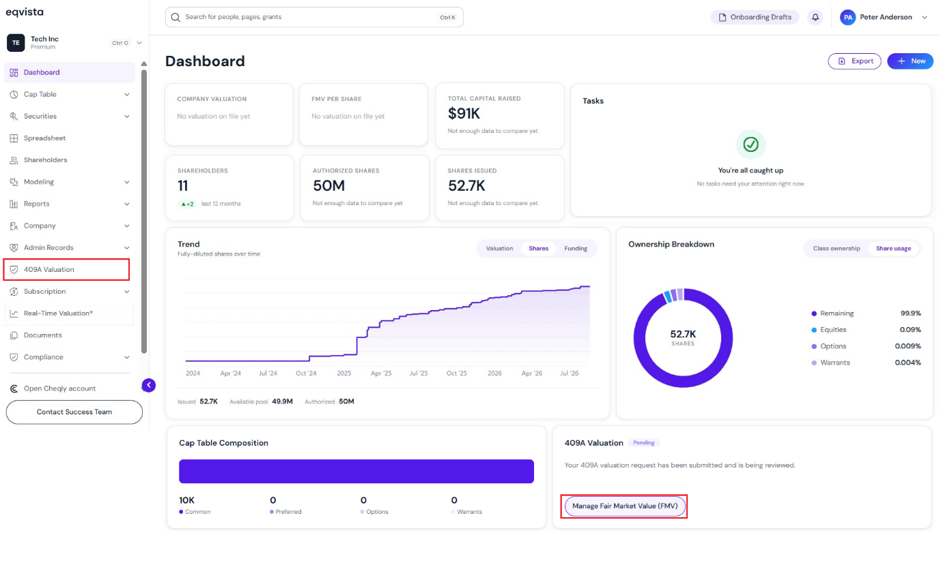Click the Options legend color dot
Image resolution: width=939 pixels, height=569 pixels.
(x=814, y=346)
